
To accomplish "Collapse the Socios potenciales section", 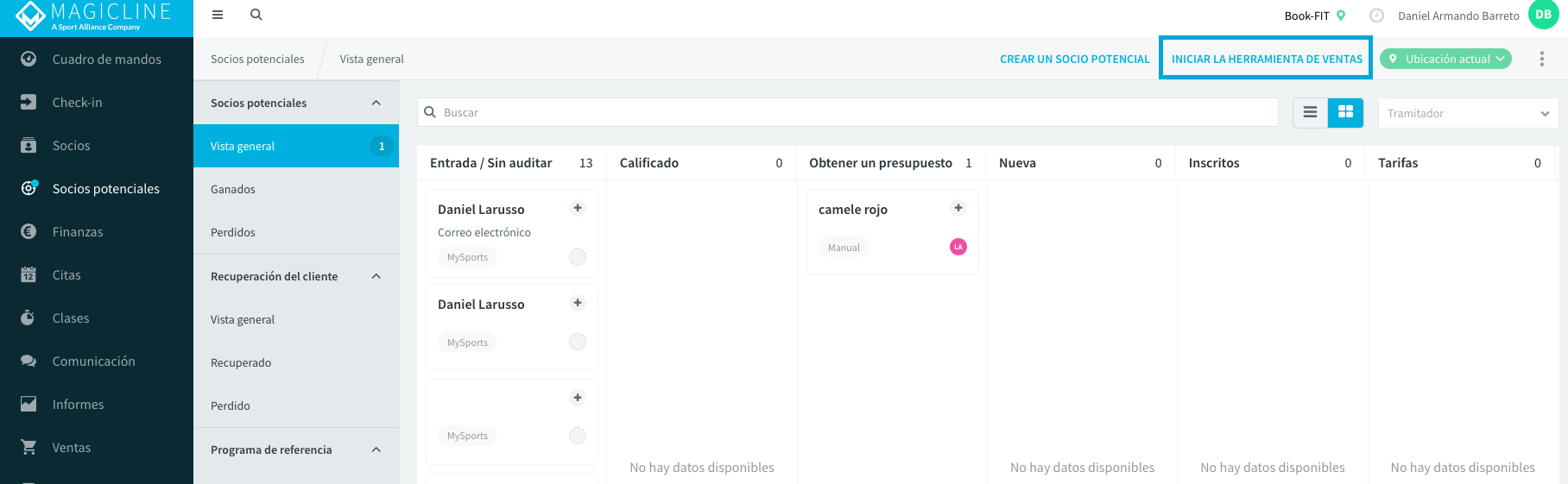I will click(x=376, y=103).
